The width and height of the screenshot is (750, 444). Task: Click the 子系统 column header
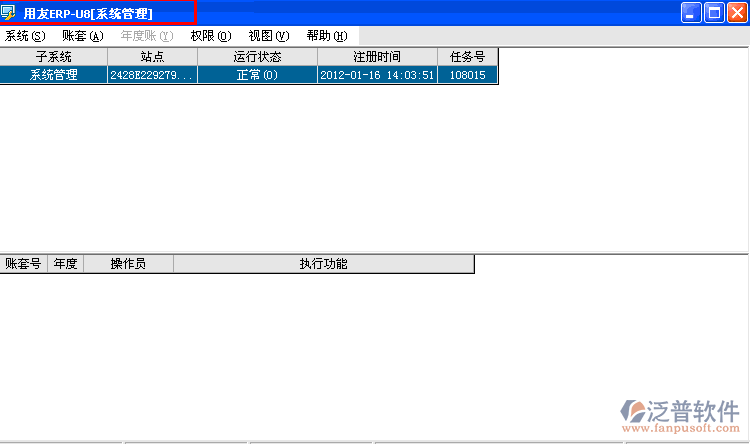click(x=54, y=57)
